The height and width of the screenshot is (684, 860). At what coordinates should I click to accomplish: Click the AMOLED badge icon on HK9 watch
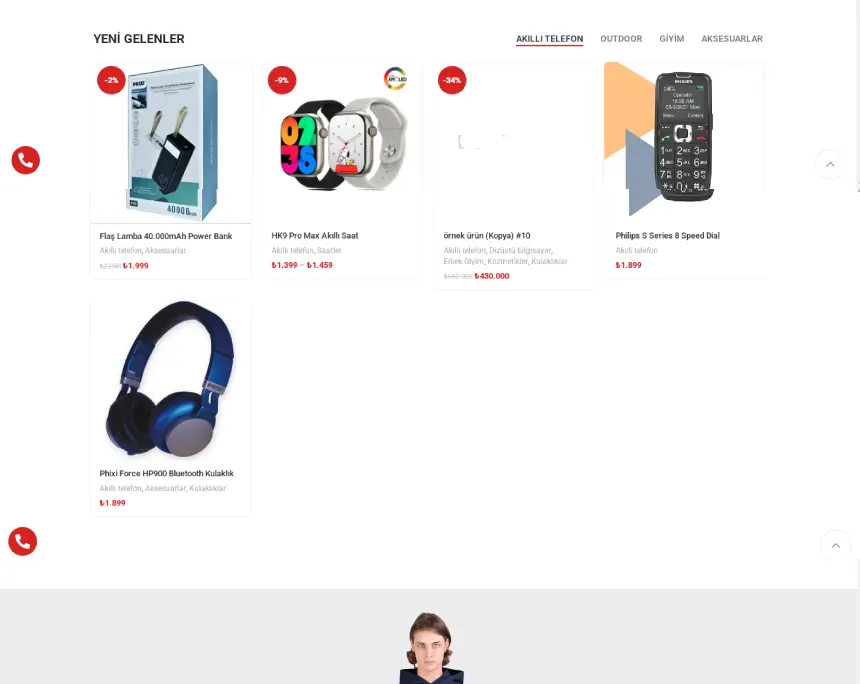pyautogui.click(x=395, y=79)
